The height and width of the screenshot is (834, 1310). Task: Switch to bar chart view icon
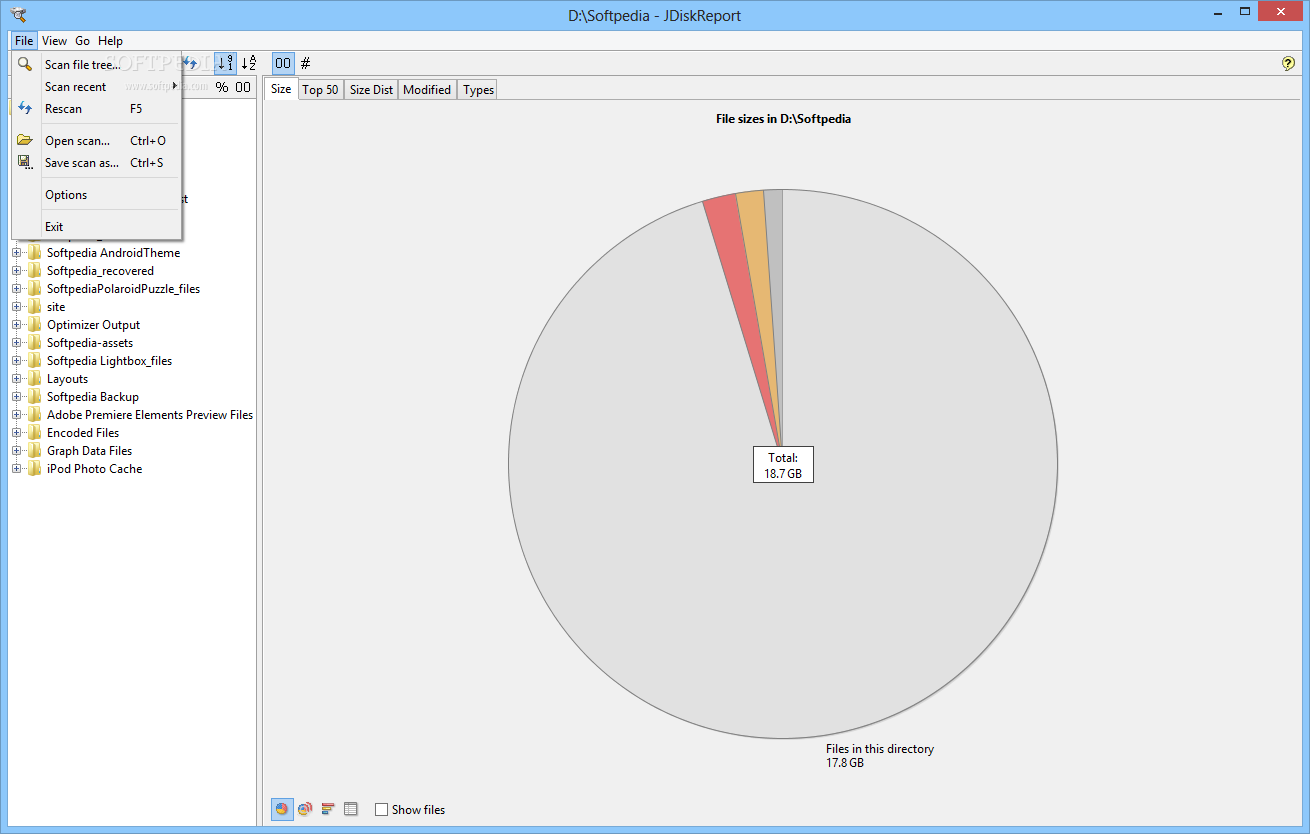[328, 809]
